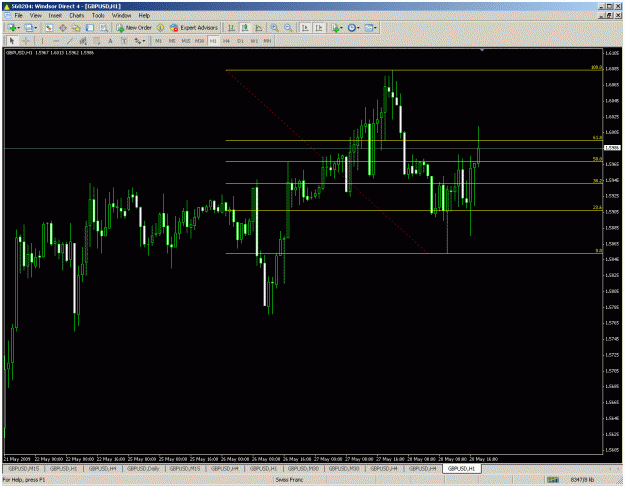Click the Swiss Franc profile in status bar
The height and width of the screenshot is (486, 625).
pyautogui.click(x=289, y=480)
